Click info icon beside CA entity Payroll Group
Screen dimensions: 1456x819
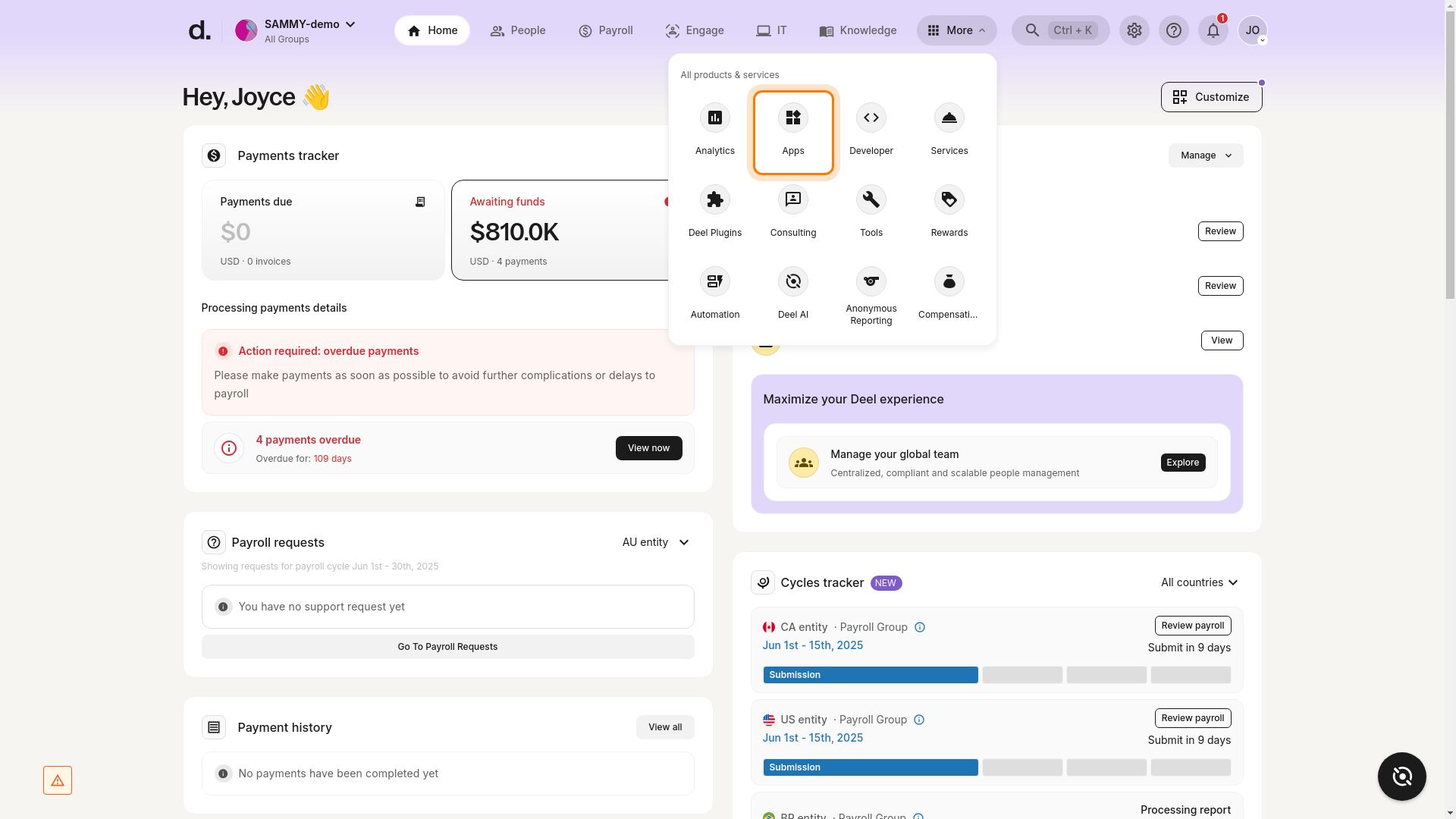[919, 627]
